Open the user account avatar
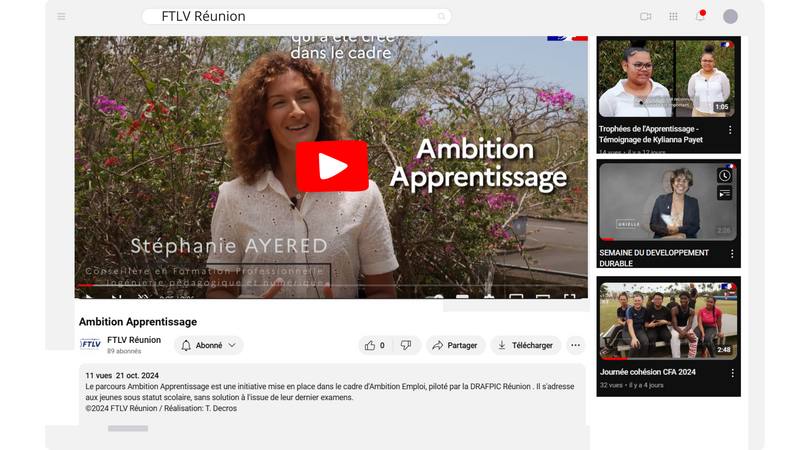The height and width of the screenshot is (450, 800). click(730, 16)
